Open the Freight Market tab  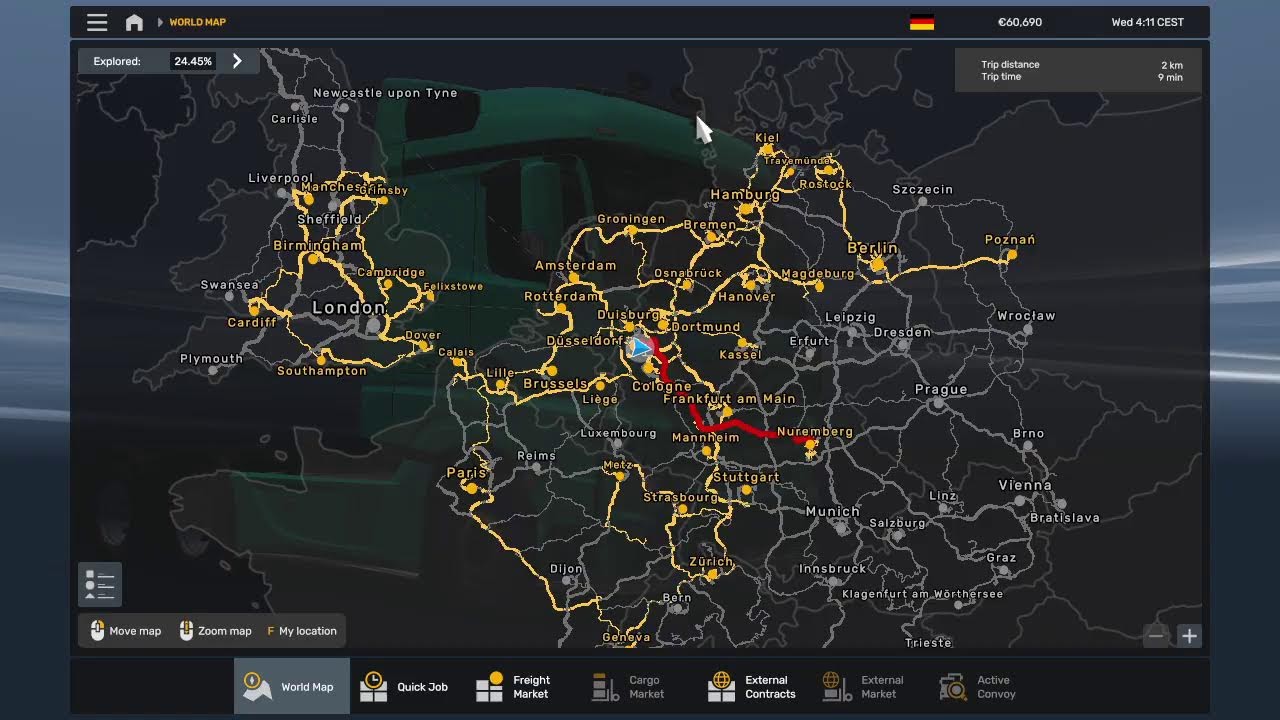[514, 686]
